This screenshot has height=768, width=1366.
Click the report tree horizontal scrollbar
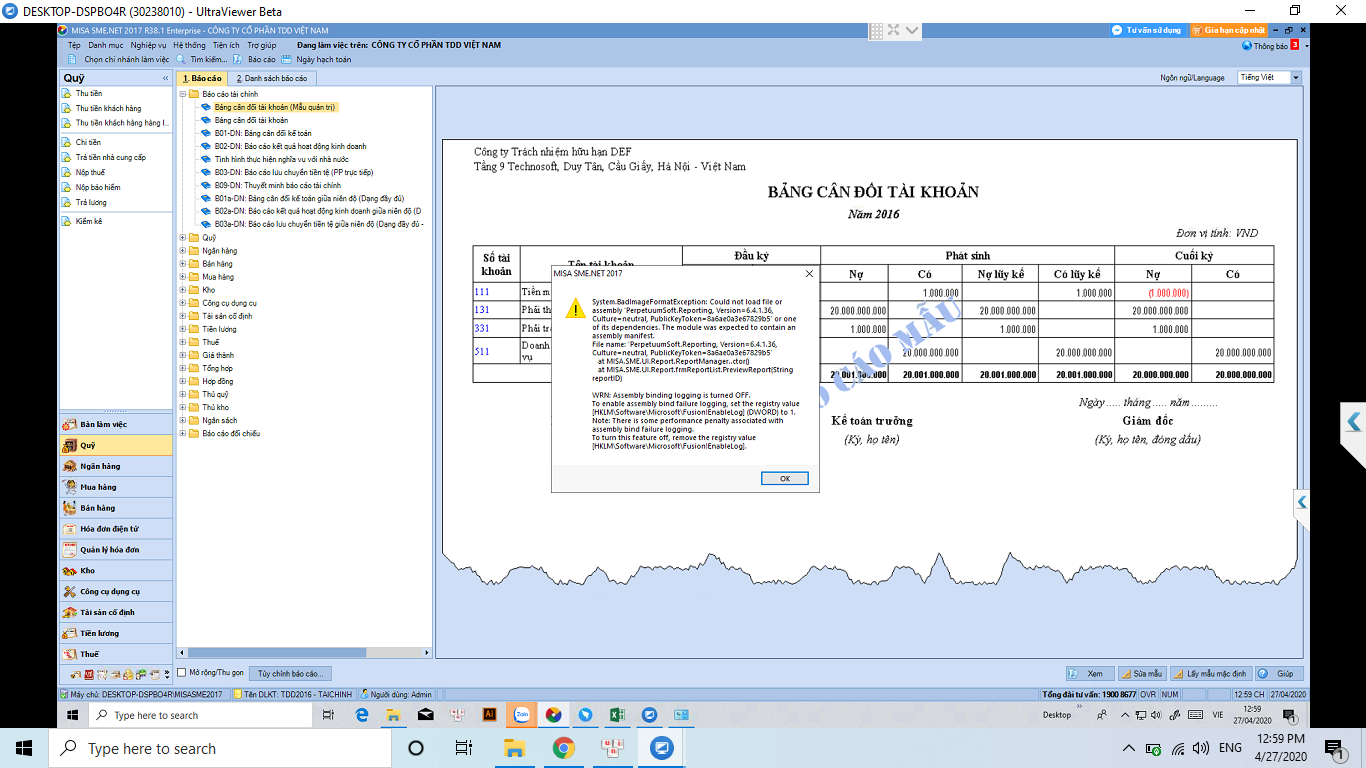click(304, 653)
